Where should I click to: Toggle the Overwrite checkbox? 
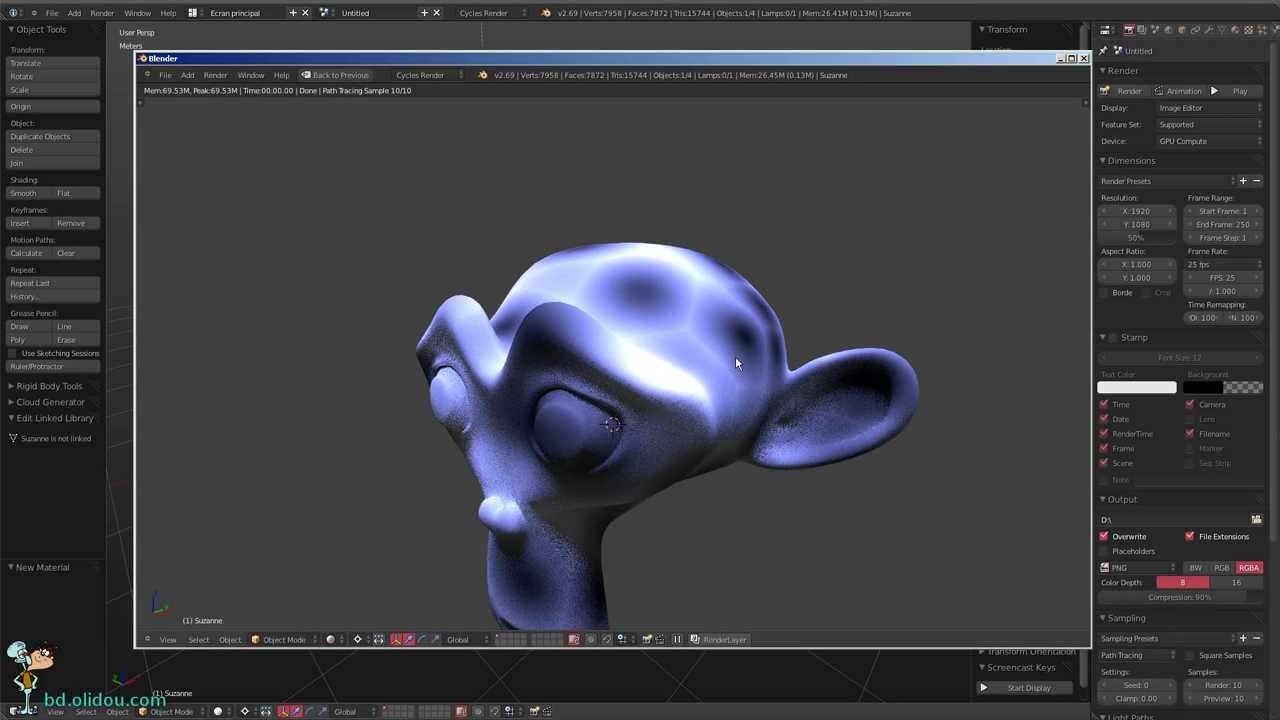tap(1104, 537)
